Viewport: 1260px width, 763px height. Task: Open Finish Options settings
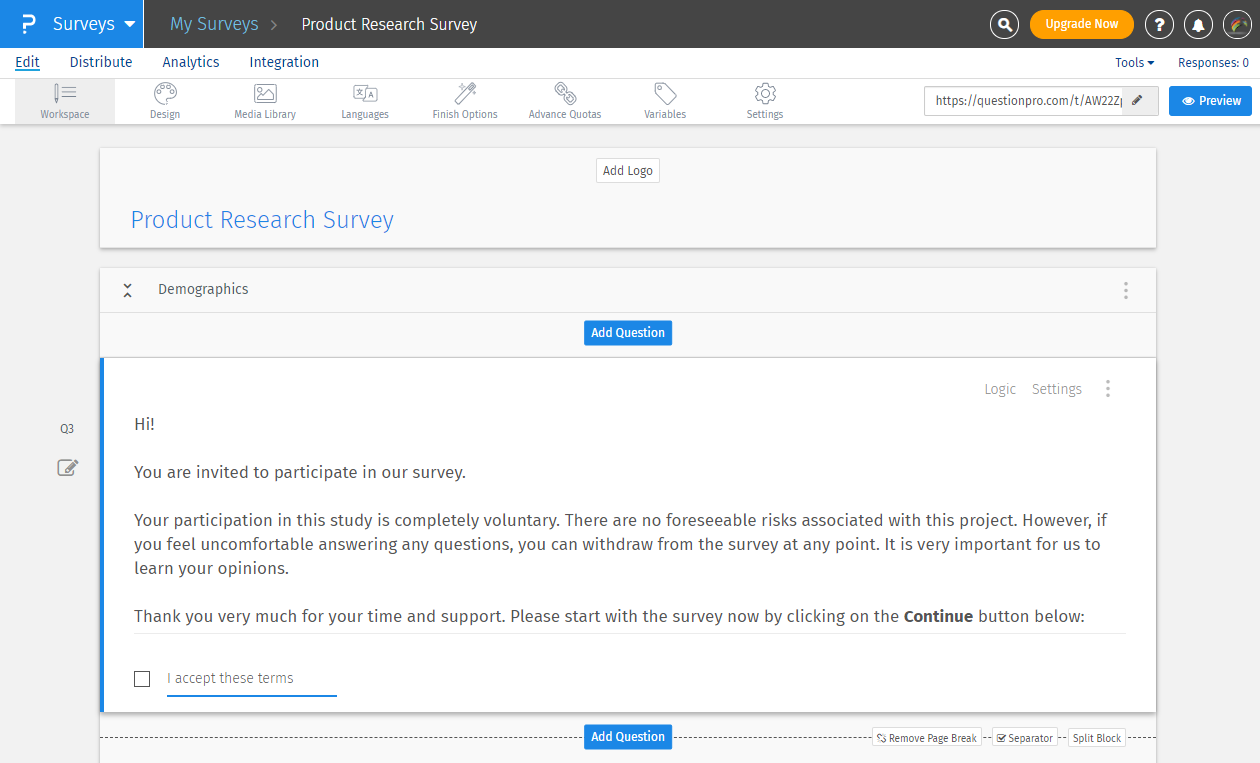click(464, 100)
